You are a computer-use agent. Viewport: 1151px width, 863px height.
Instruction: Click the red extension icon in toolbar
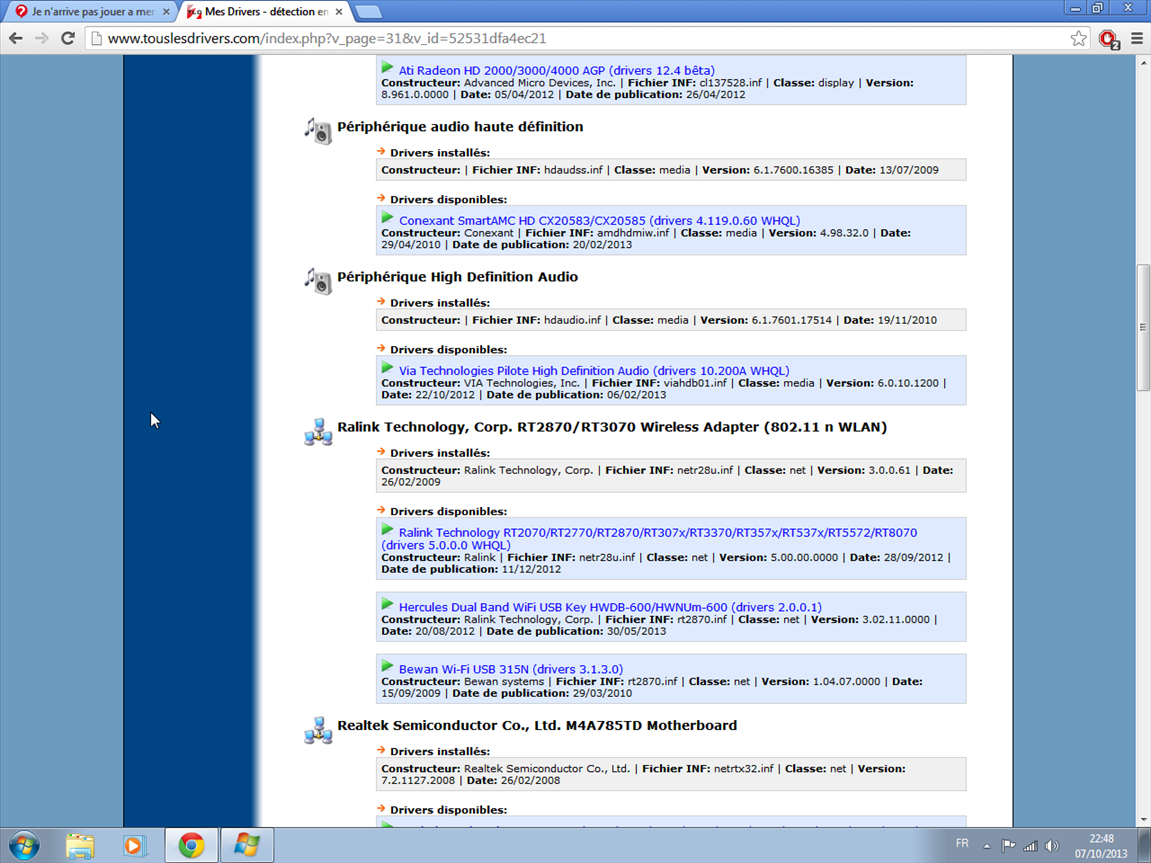(1108, 38)
